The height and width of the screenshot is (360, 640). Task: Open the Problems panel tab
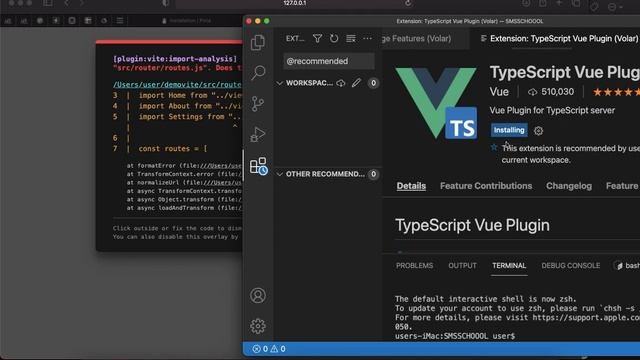[x=414, y=266]
